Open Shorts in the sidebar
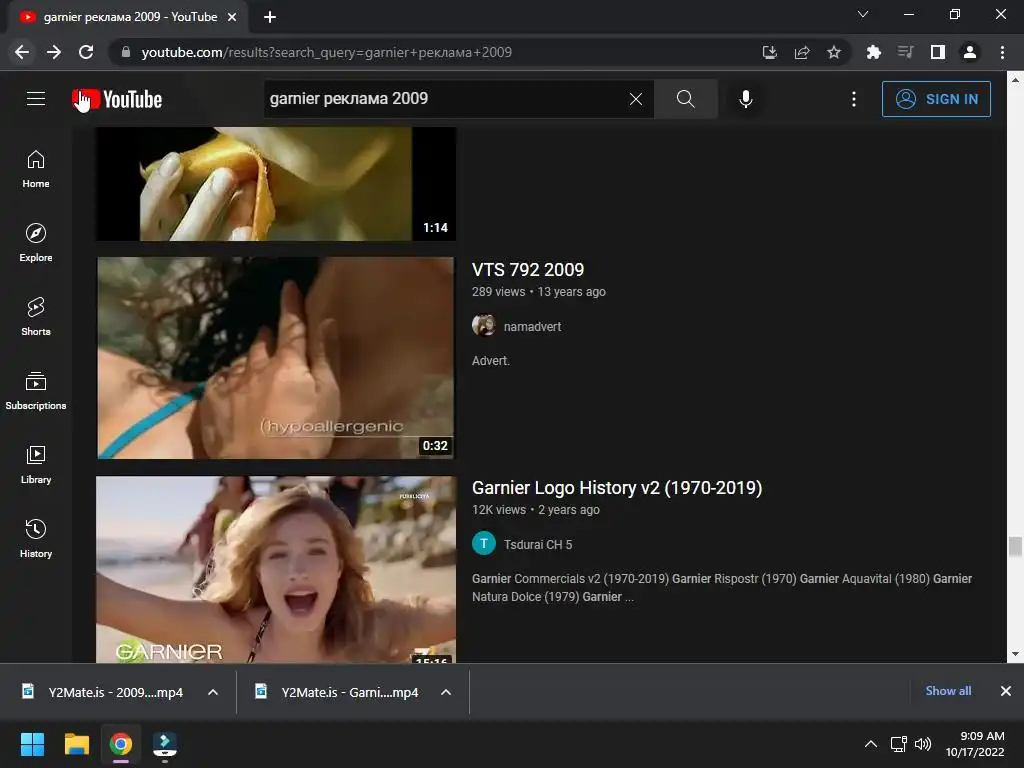Image resolution: width=1024 pixels, height=768 pixels. (36, 317)
